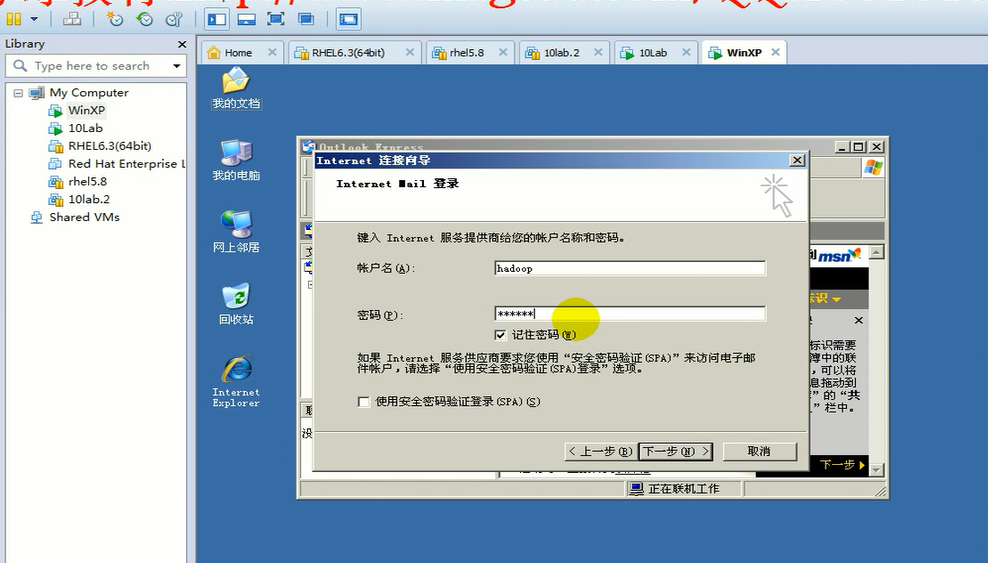Click the Windows flag logo in Outlook Express
The width and height of the screenshot is (988, 563).
(x=873, y=168)
